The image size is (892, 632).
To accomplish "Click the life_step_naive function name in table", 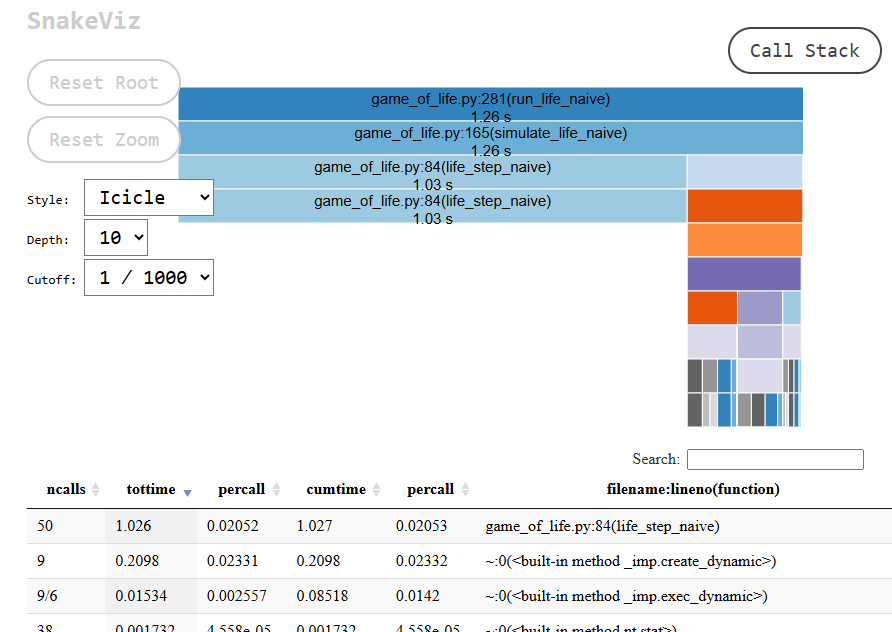I will click(602, 526).
